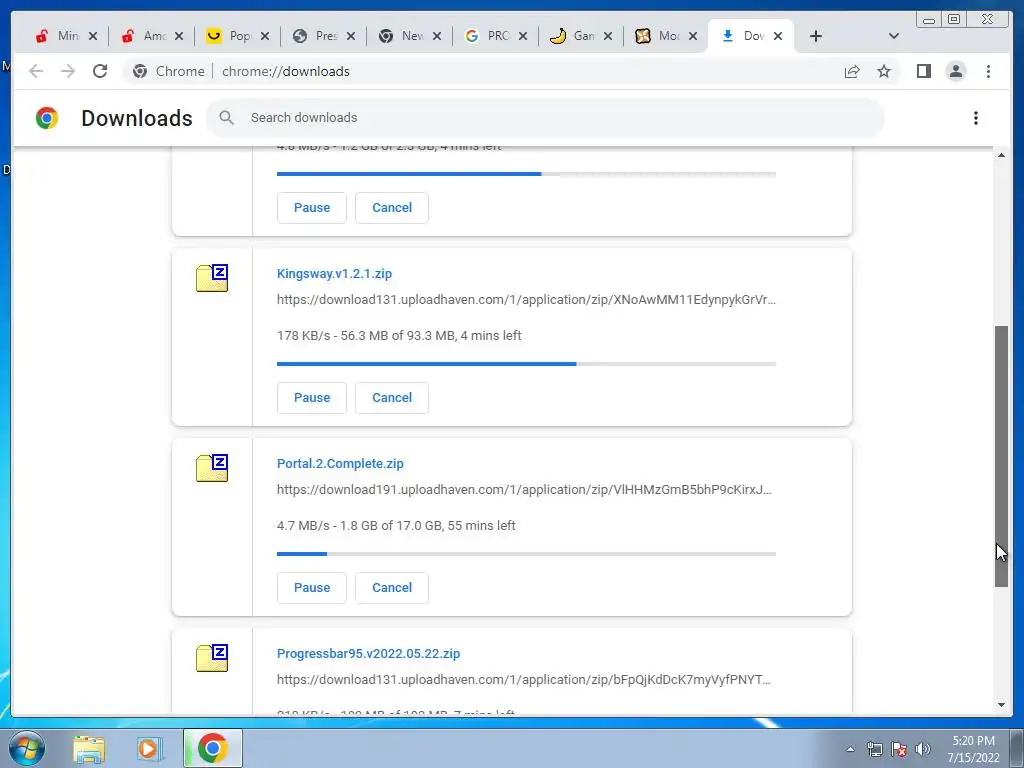The image size is (1024, 768).
Task: Click the Chrome logo beside Downloads
Action: click(x=46, y=118)
